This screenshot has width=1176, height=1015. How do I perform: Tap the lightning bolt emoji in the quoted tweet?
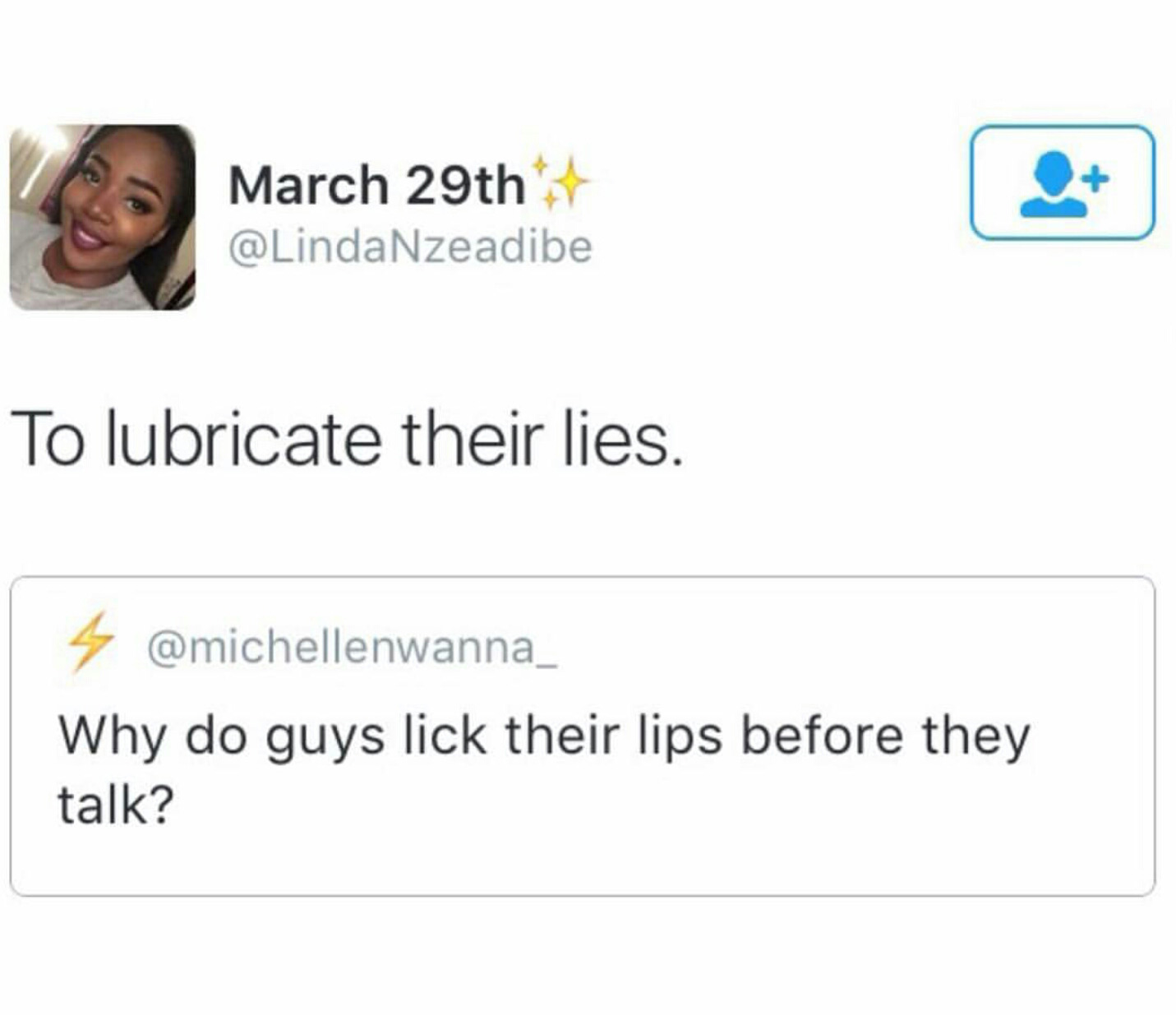(90, 643)
